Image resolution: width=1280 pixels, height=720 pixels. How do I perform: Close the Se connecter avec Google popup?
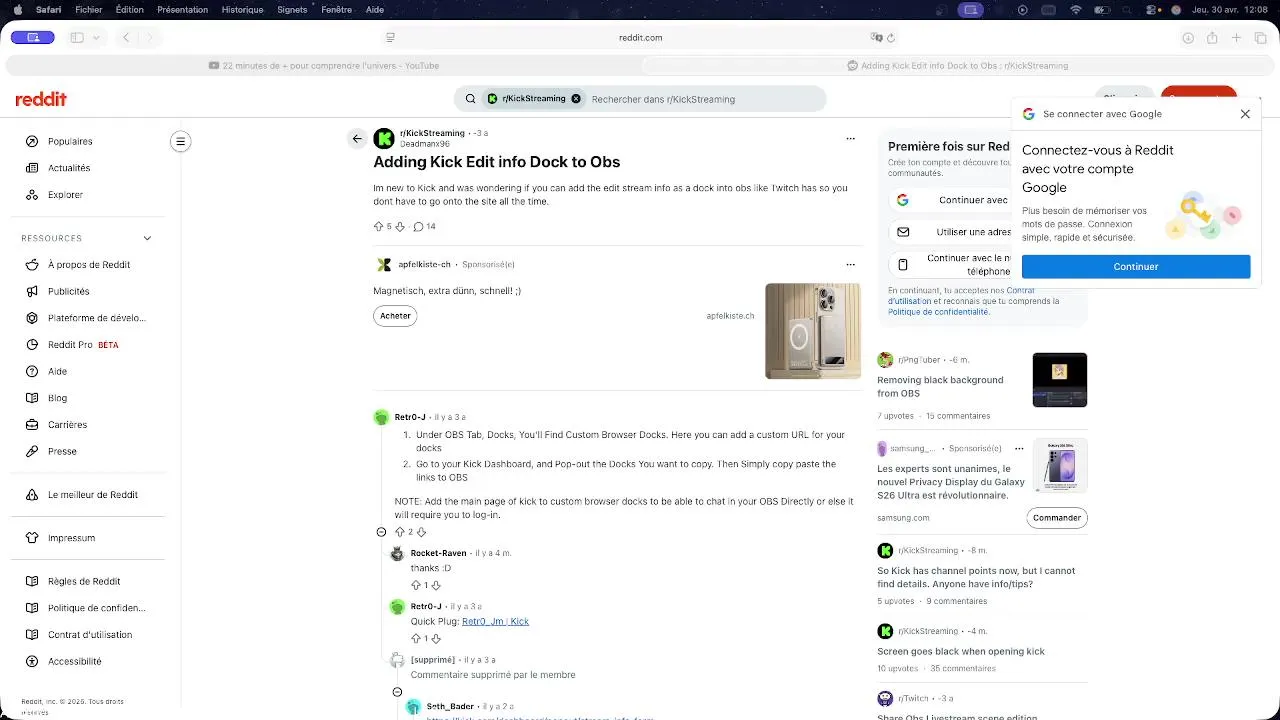(1245, 114)
